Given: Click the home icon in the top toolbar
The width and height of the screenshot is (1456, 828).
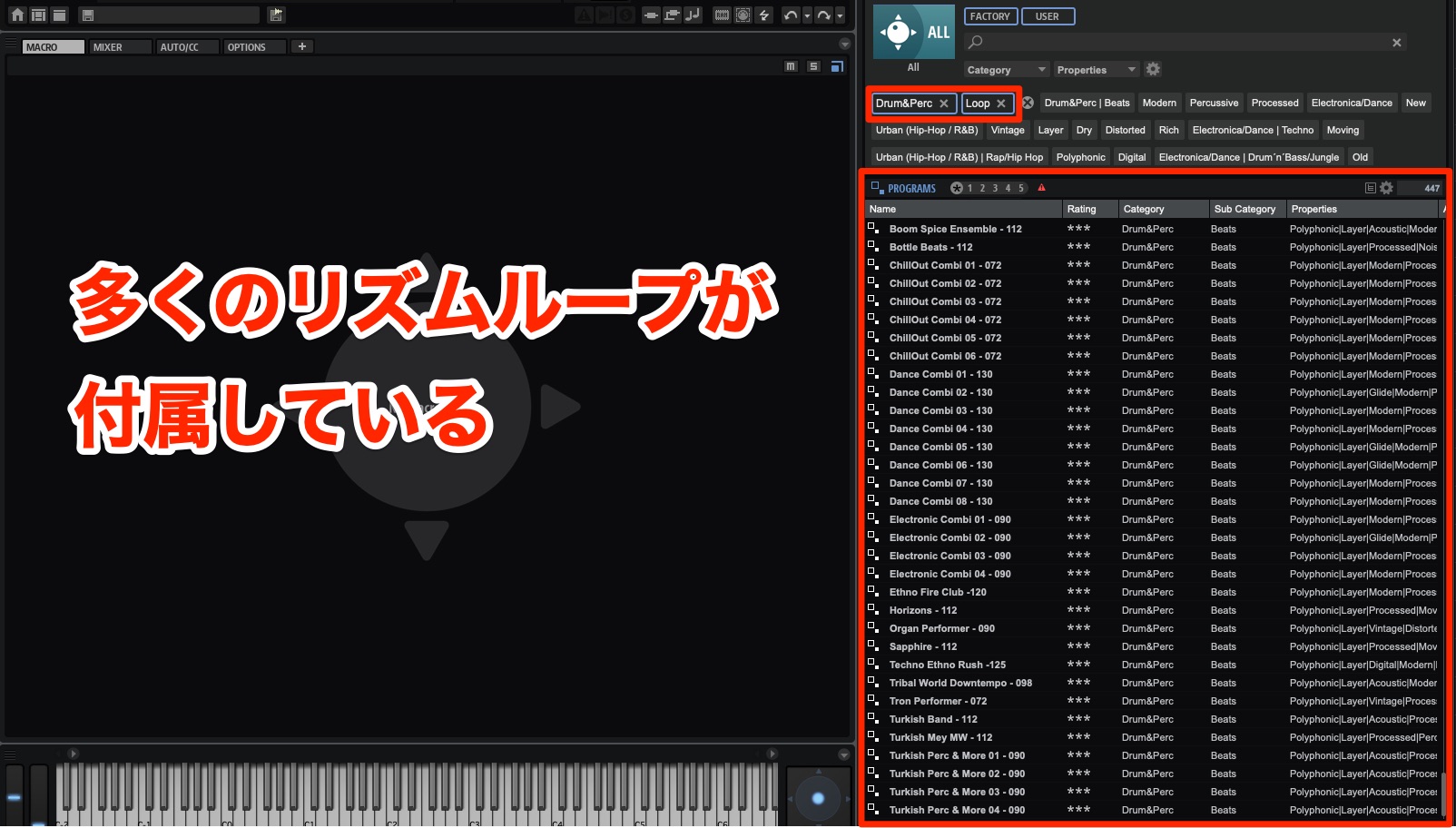Looking at the screenshot, I should coord(17,15).
